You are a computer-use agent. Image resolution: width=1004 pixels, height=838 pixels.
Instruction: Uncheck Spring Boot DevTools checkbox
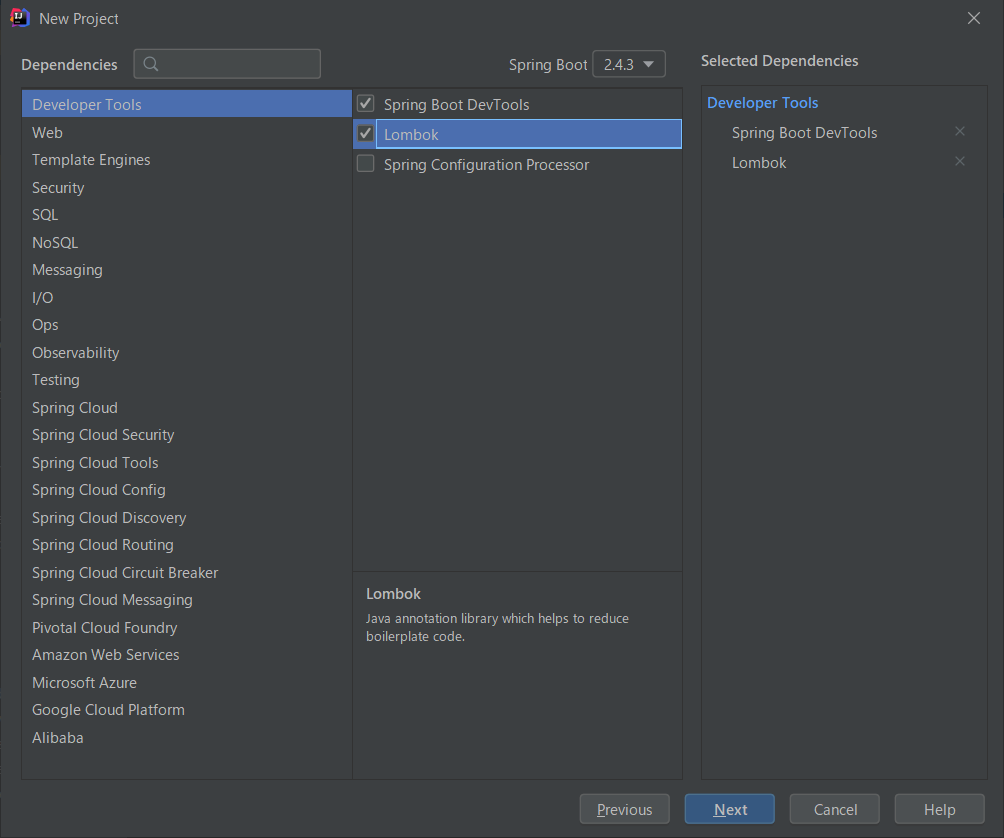(x=366, y=104)
